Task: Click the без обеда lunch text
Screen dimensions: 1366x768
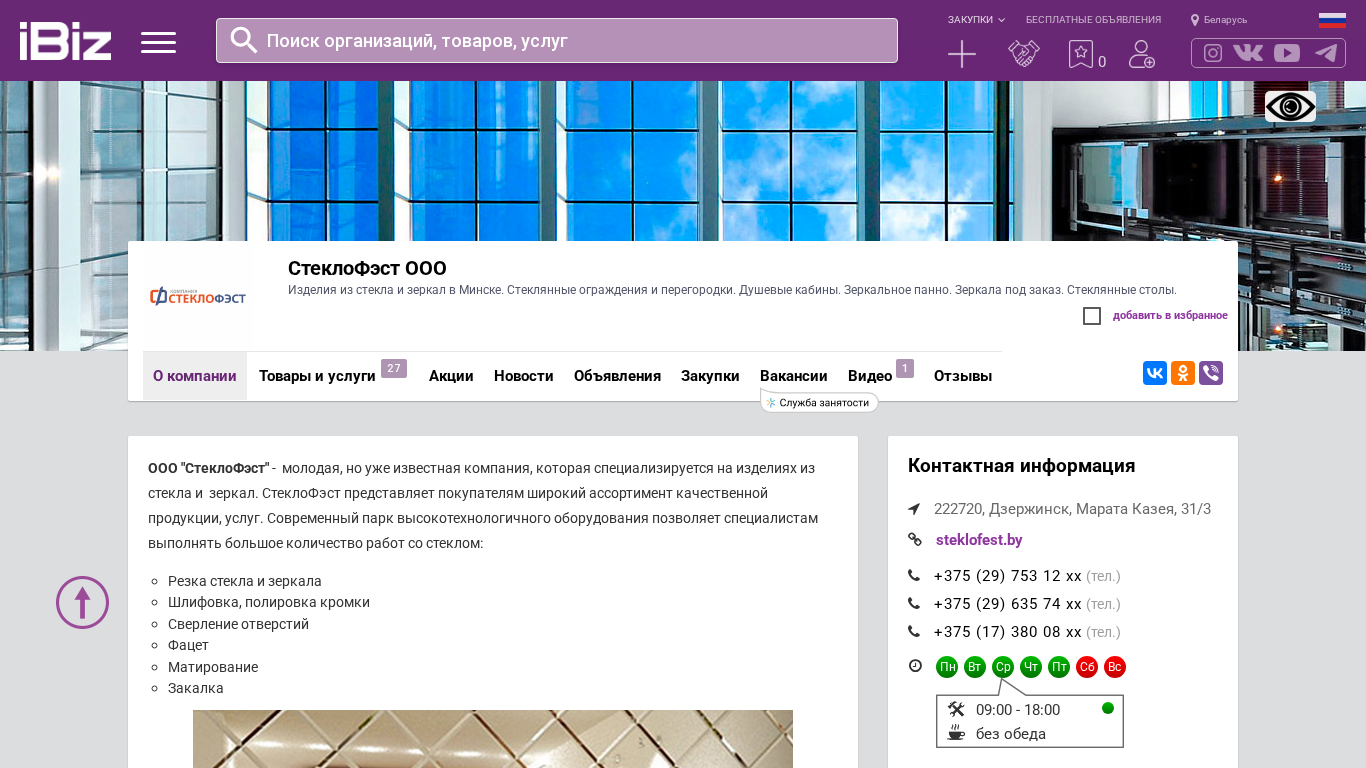Action: [1011, 734]
